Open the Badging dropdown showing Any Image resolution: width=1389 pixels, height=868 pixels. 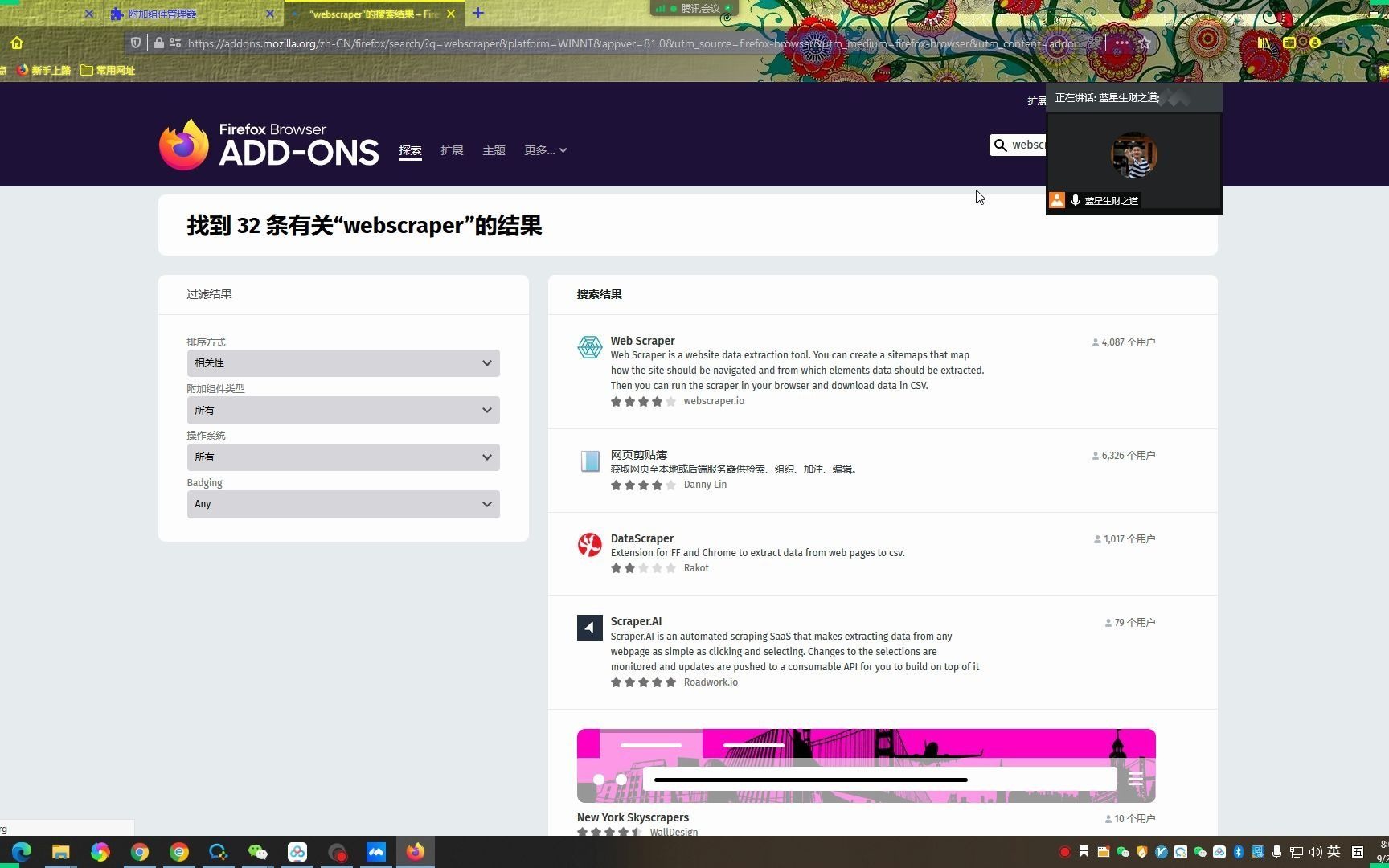(343, 504)
